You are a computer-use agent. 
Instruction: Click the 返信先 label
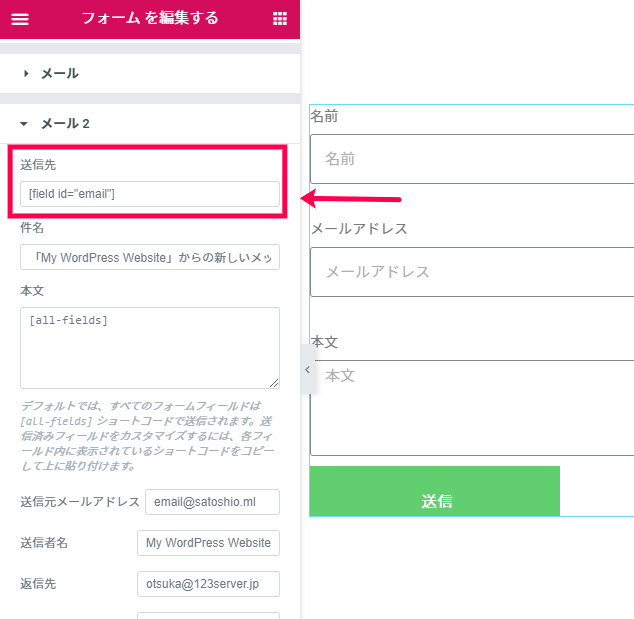(x=38, y=584)
